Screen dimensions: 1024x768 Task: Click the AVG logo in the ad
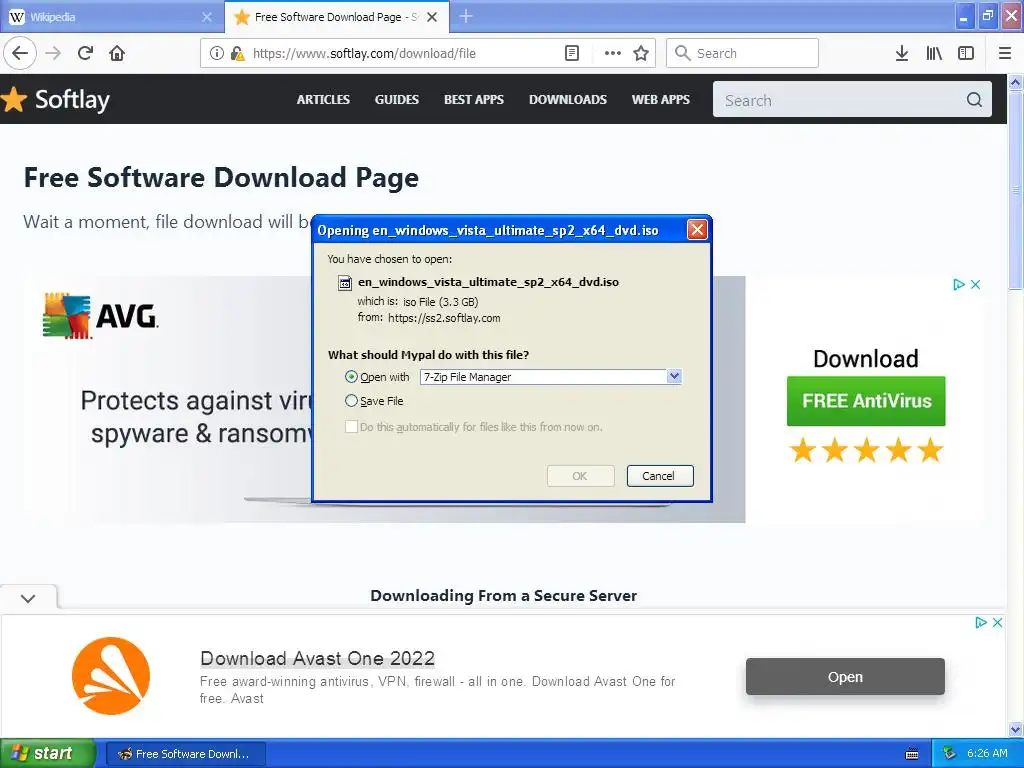coord(101,316)
